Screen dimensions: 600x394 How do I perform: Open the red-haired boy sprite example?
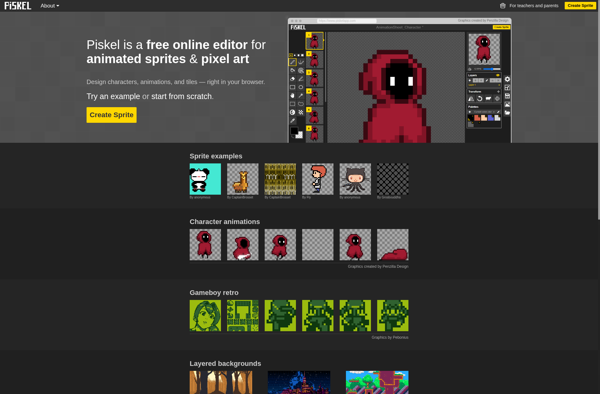click(318, 179)
